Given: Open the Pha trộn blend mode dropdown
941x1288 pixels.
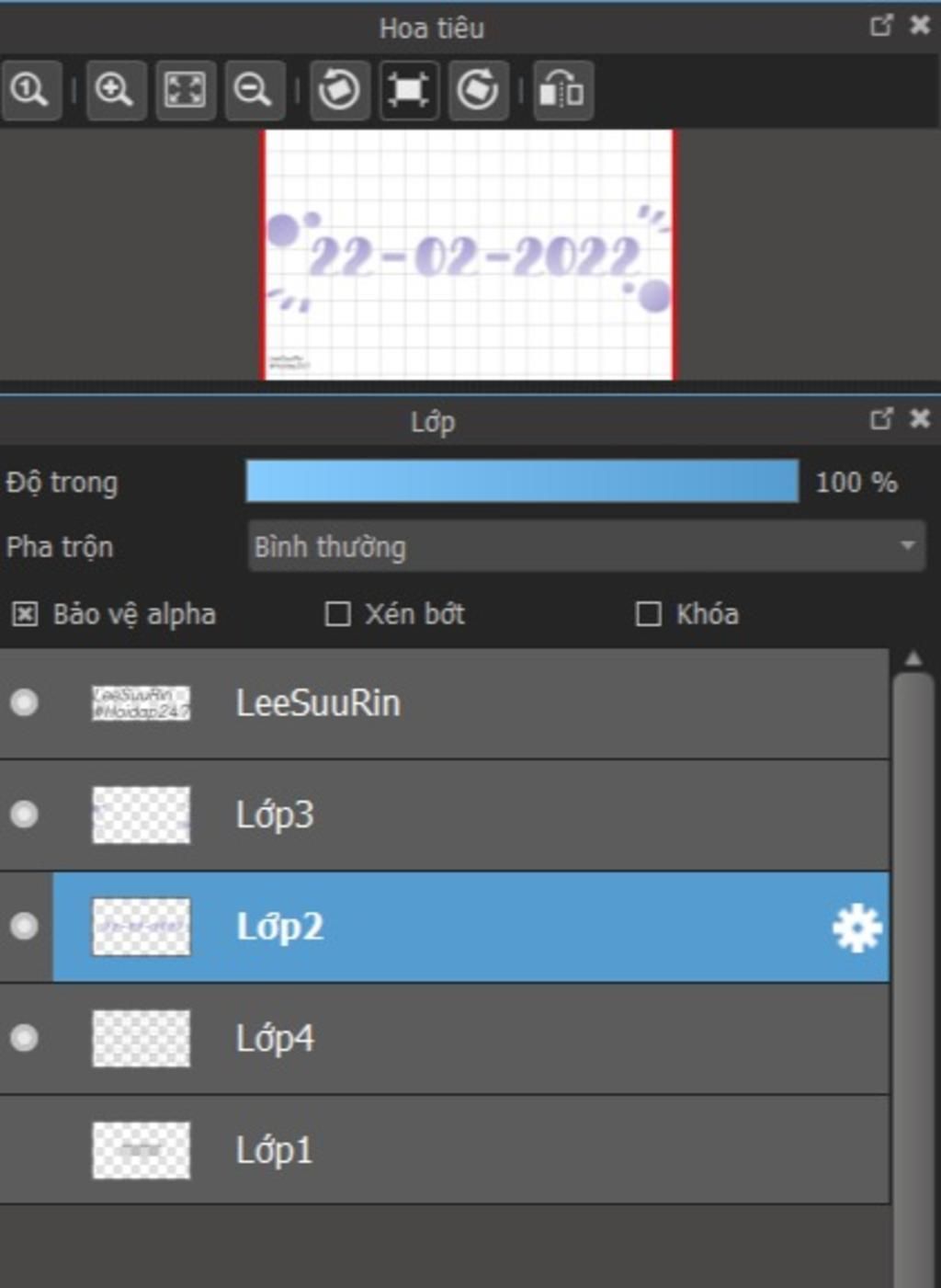Looking at the screenshot, I should tap(586, 547).
